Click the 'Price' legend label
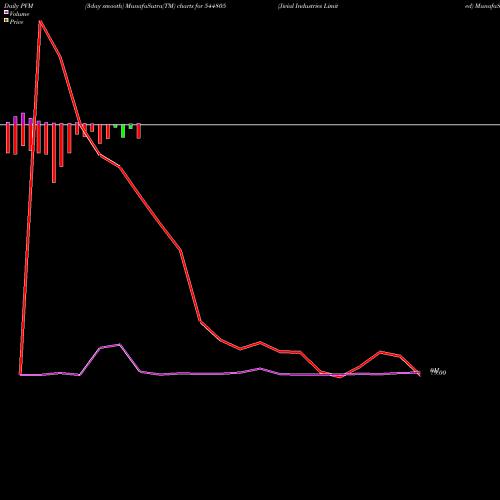500x500 pixels. [x=16, y=22]
